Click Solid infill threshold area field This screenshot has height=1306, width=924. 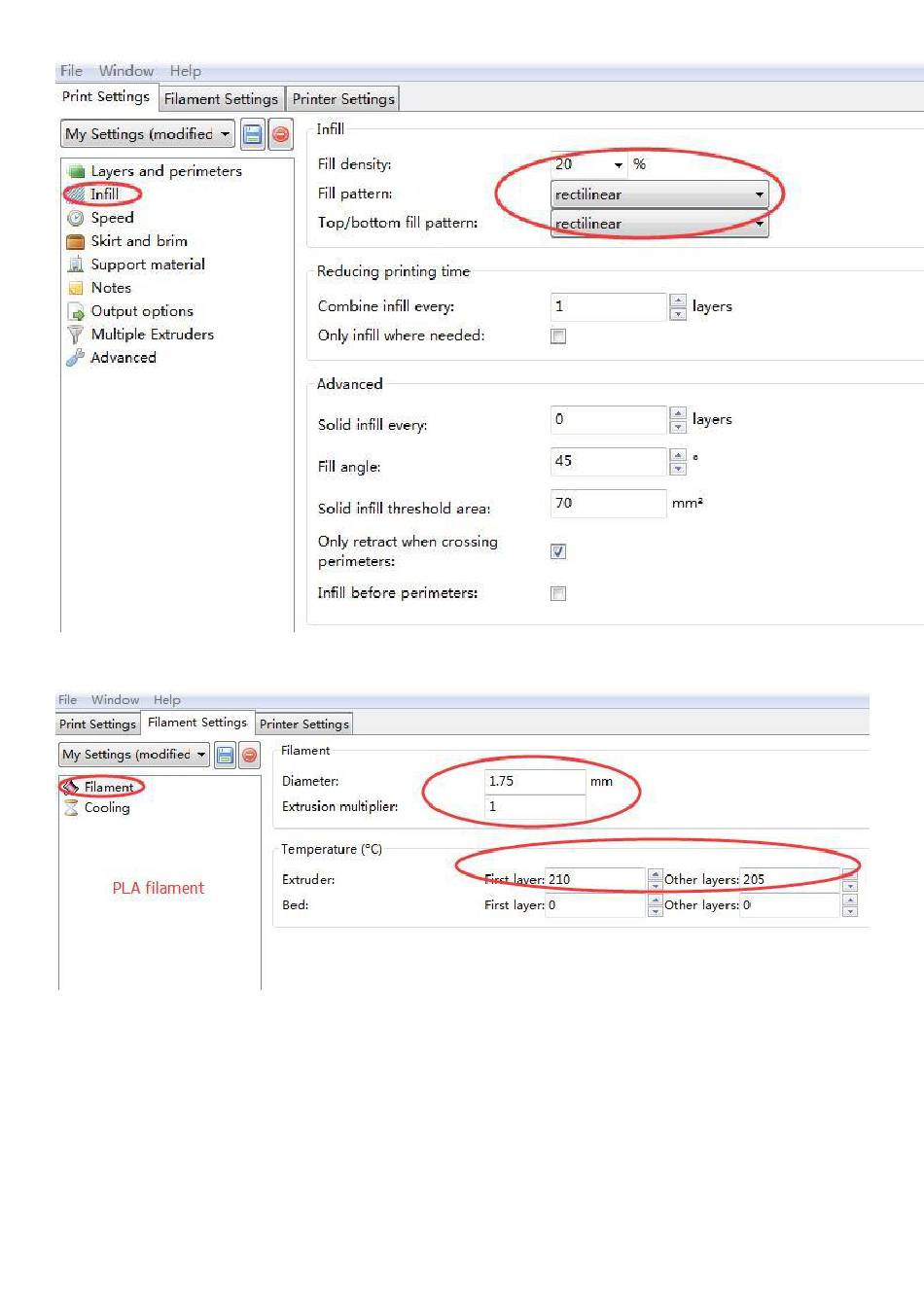609,504
